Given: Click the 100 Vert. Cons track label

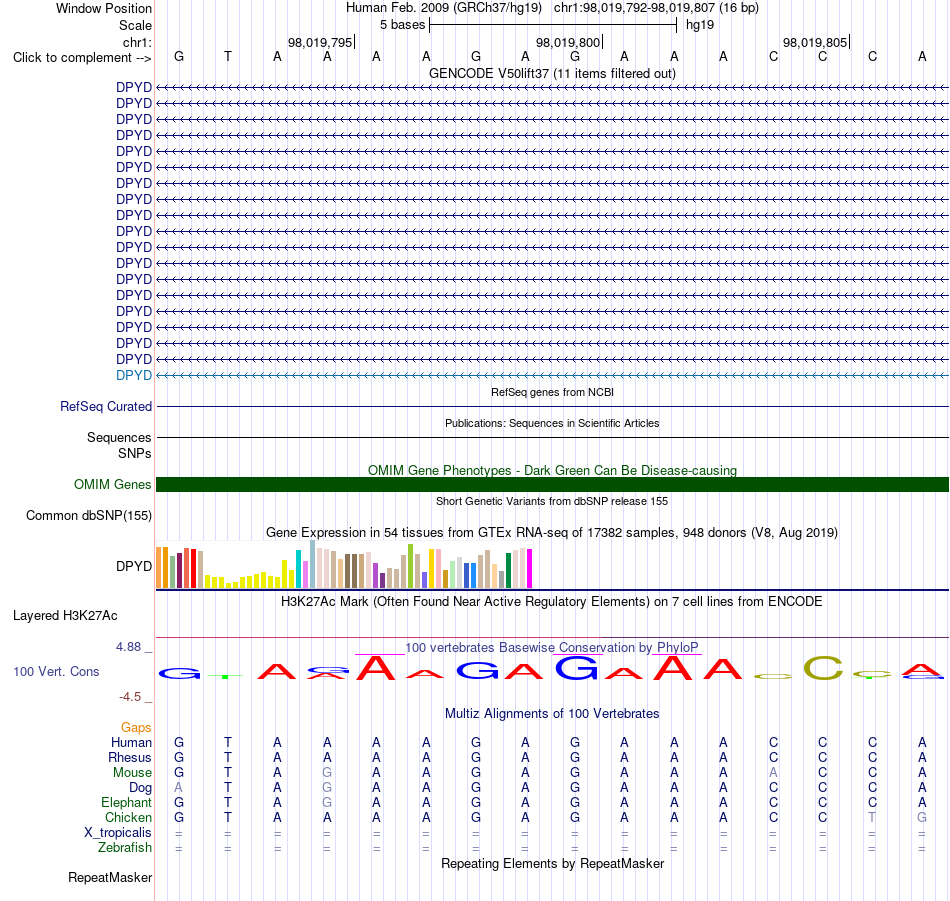Looking at the screenshot, I should [56, 671].
